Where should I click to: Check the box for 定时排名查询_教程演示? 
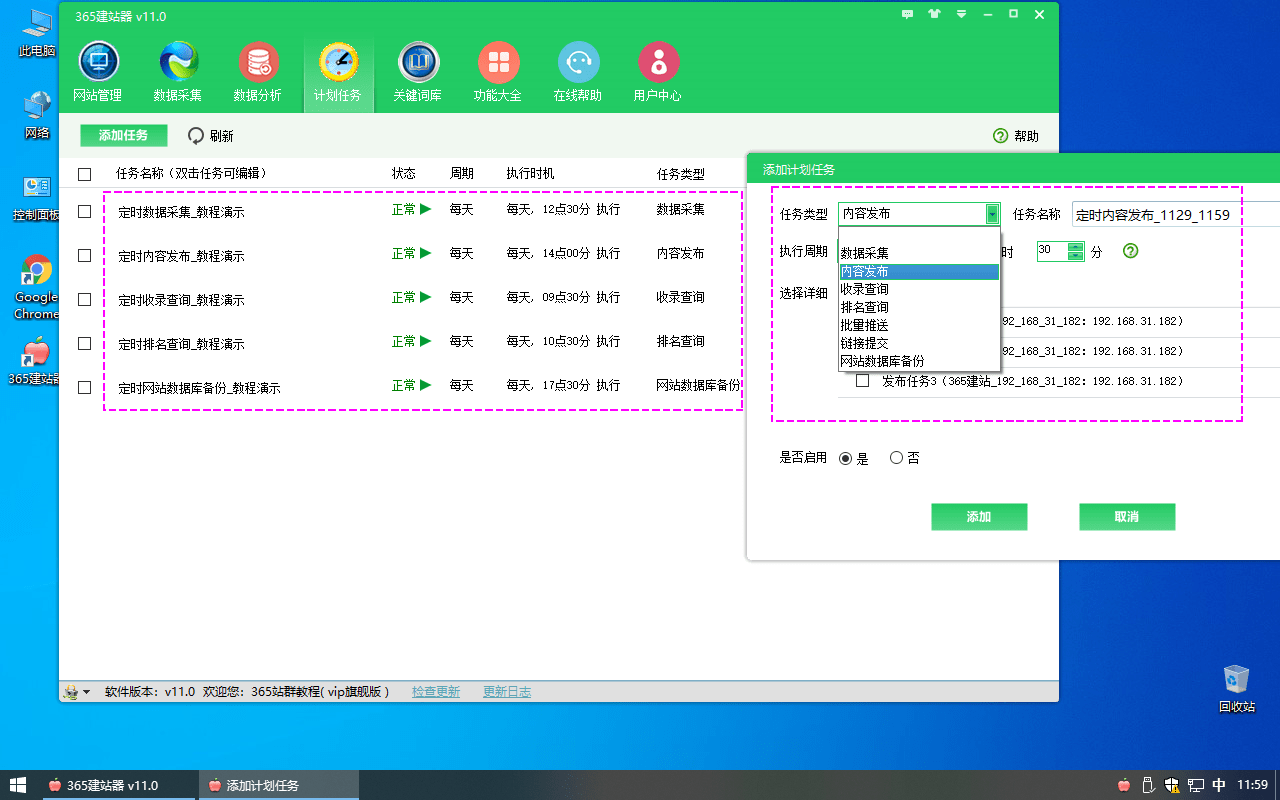84,343
